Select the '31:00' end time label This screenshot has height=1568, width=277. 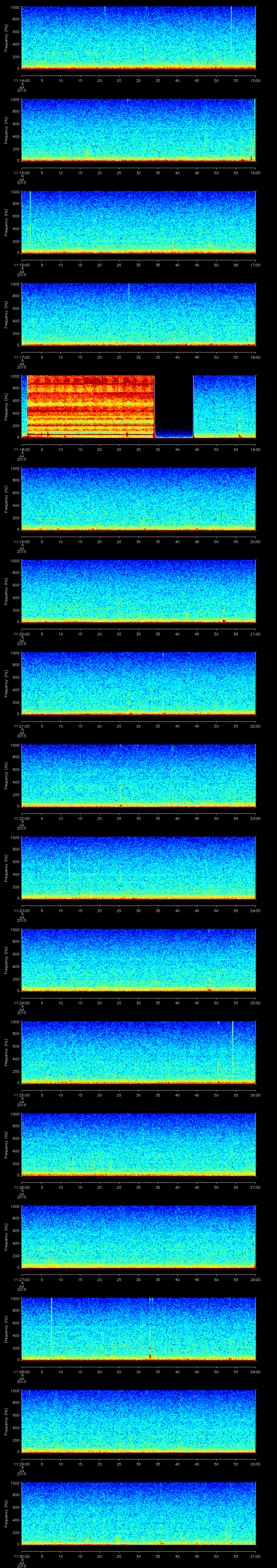click(x=255, y=1556)
